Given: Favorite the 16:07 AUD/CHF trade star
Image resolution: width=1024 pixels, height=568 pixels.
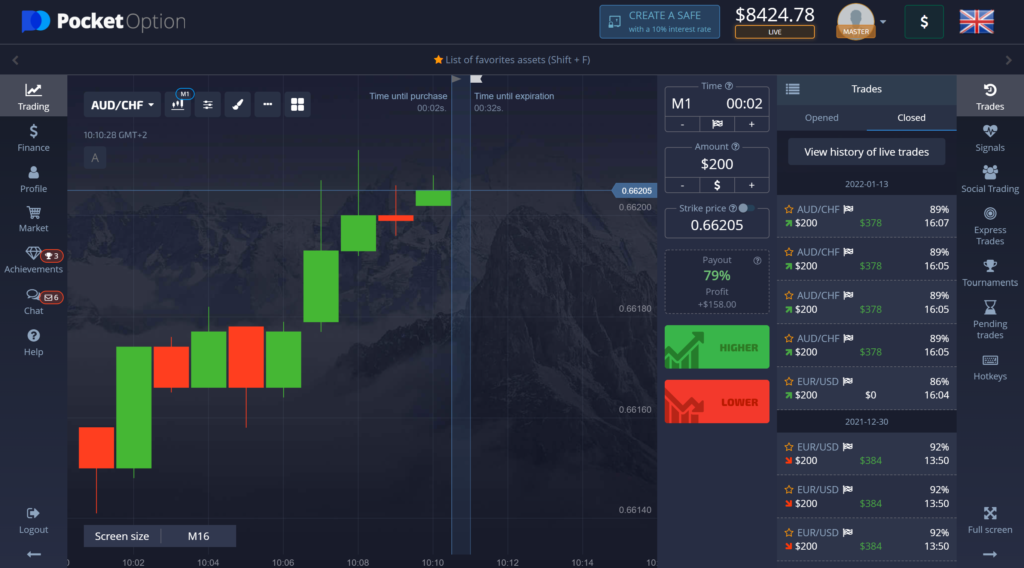Looking at the screenshot, I should click(x=789, y=210).
